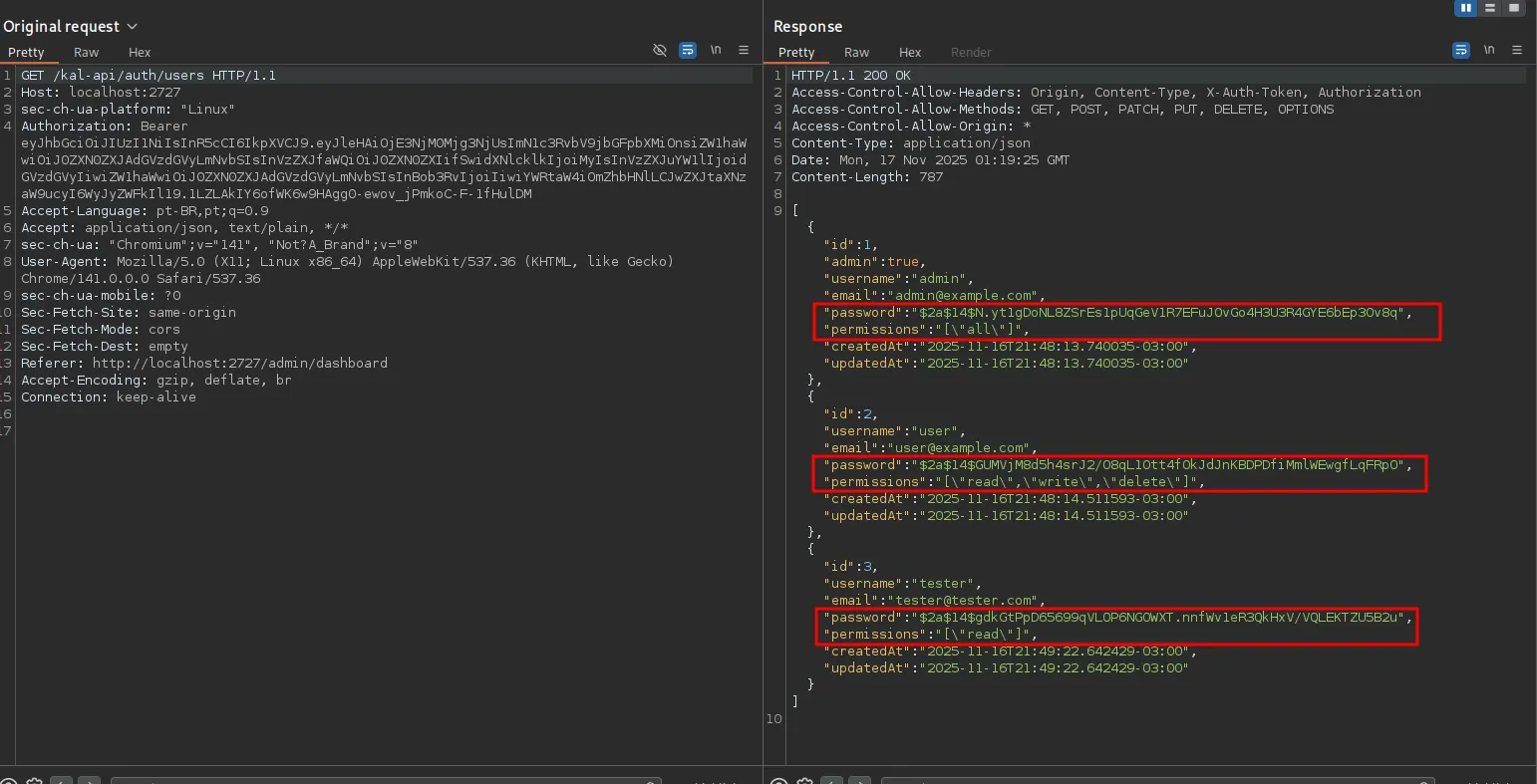Click the Sec-Fetch-Dest: empty header
Viewport: 1537px width, 784px height.
pos(105,347)
